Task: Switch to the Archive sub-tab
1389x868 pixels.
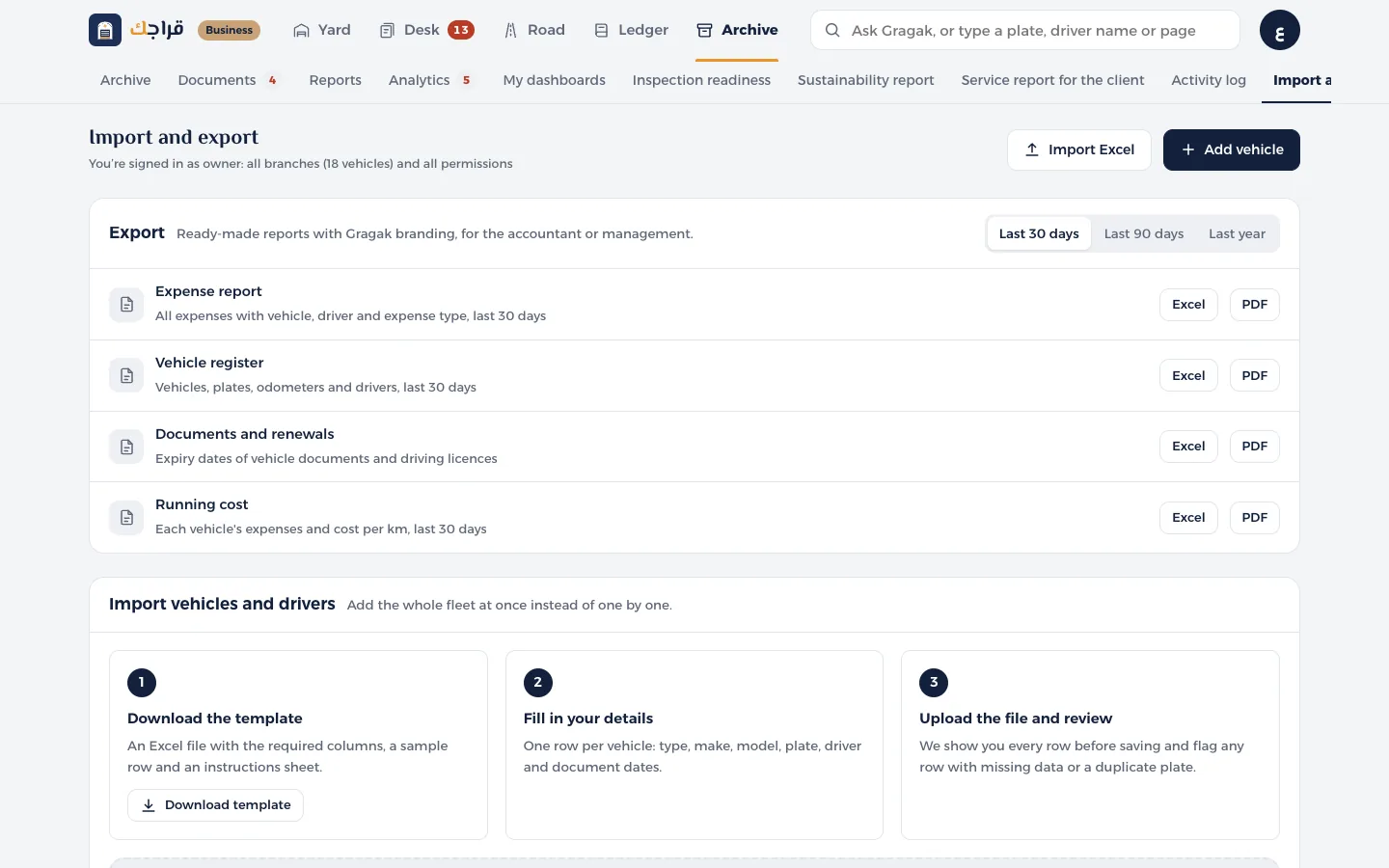Action: click(125, 80)
